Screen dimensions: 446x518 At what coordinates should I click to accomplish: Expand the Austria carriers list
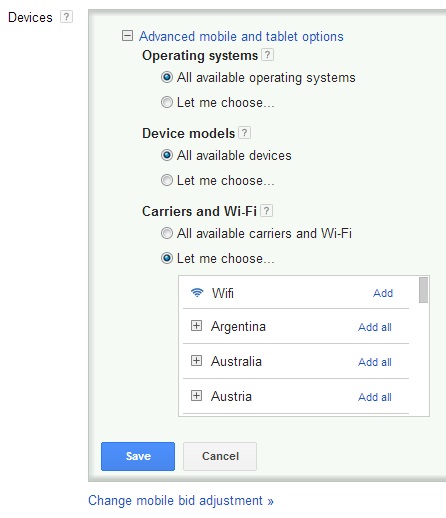196,396
